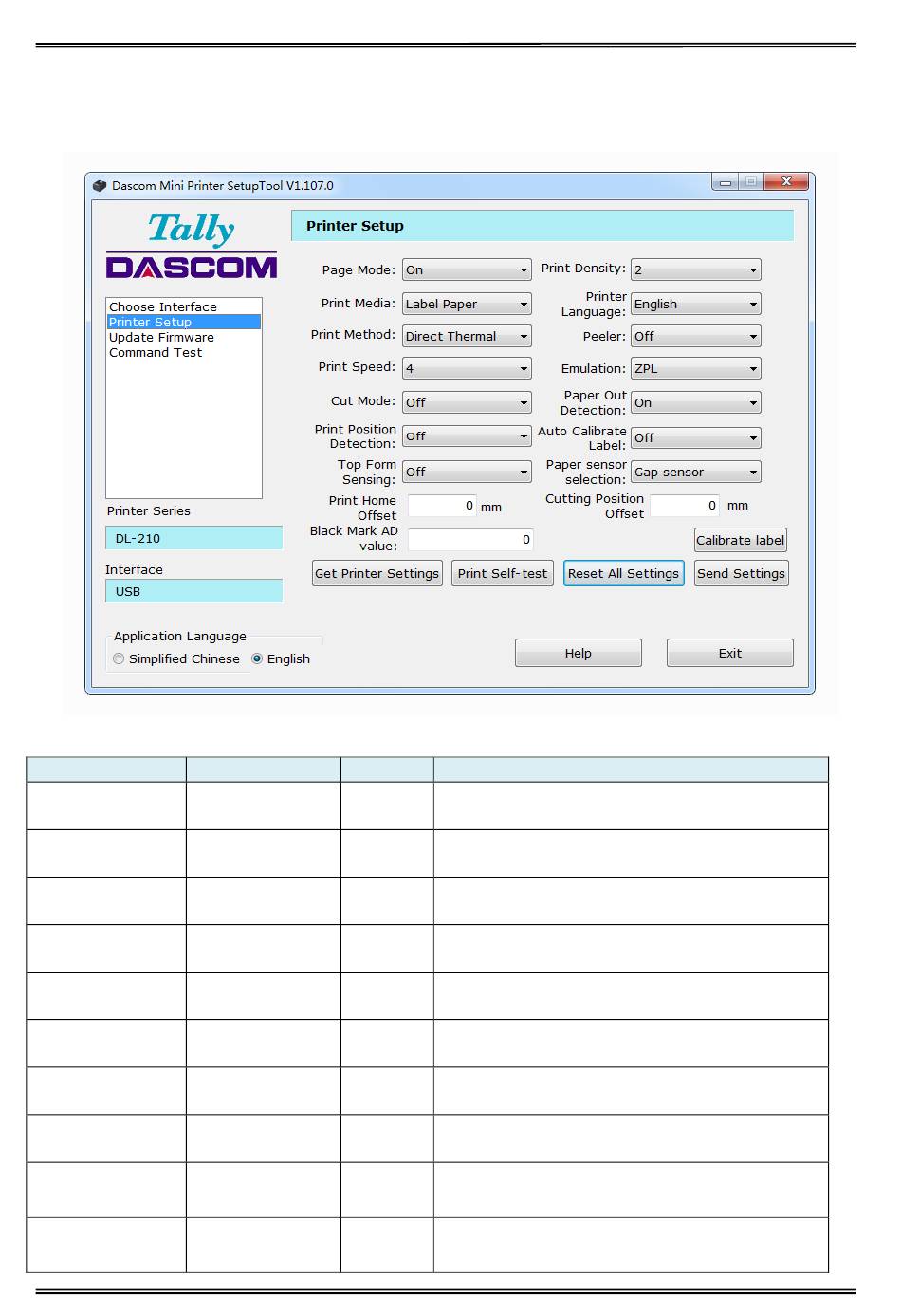Viewport: 901px width, 1316px height.
Task: Click Reset All Settings
Action: [623, 574]
